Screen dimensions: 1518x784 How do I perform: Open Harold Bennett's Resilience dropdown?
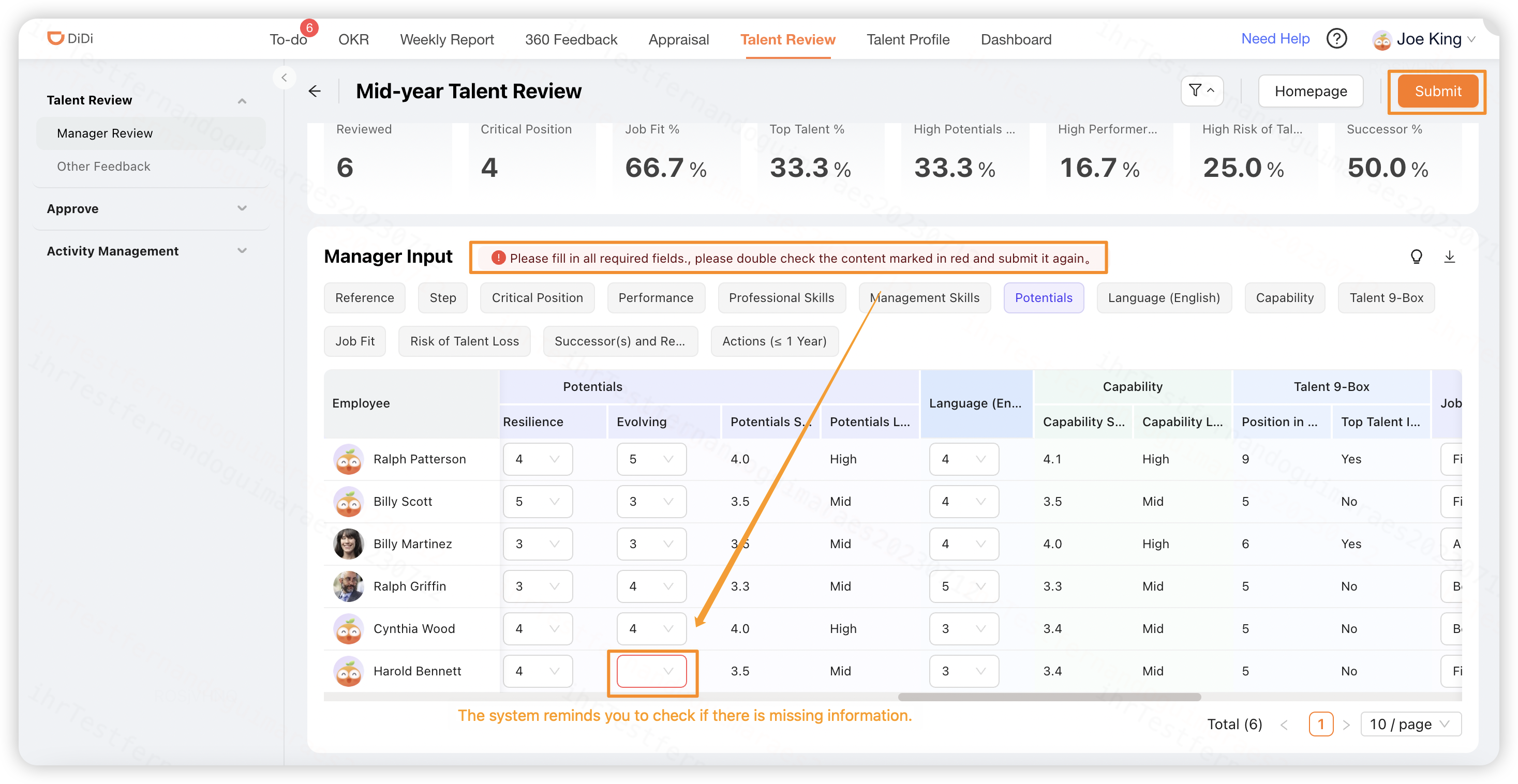click(x=538, y=671)
